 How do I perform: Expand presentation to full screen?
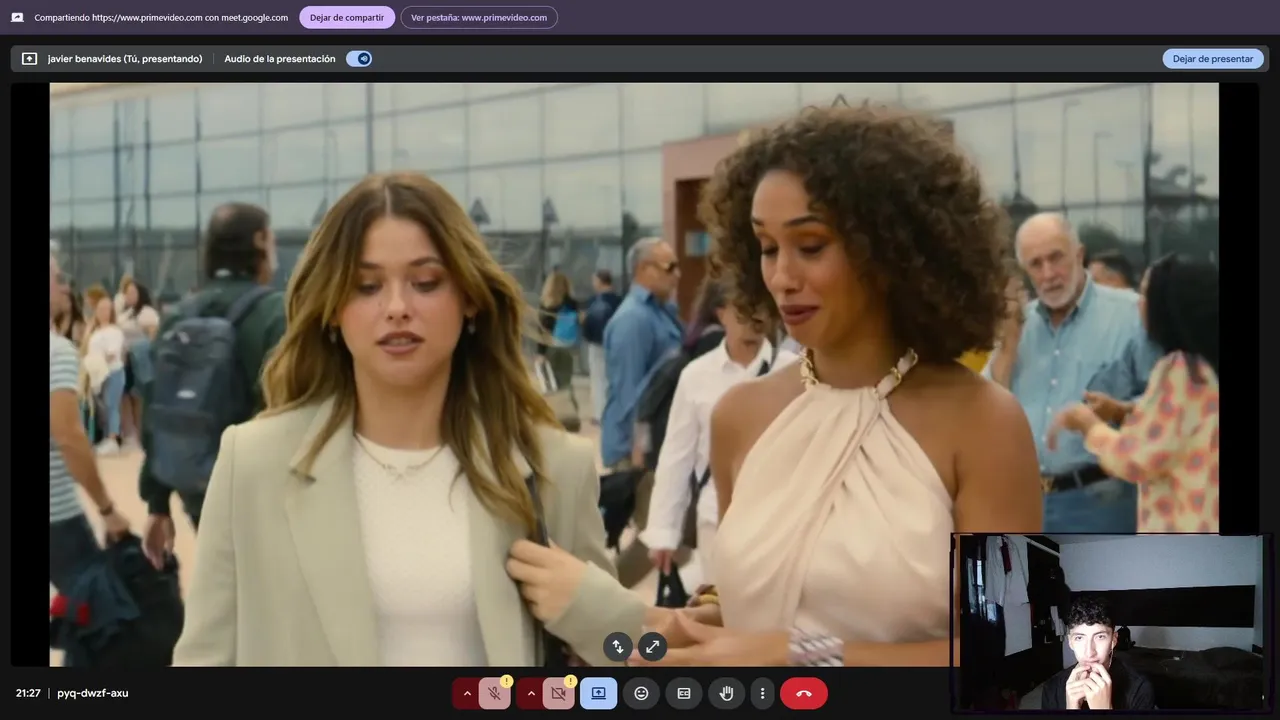653,647
